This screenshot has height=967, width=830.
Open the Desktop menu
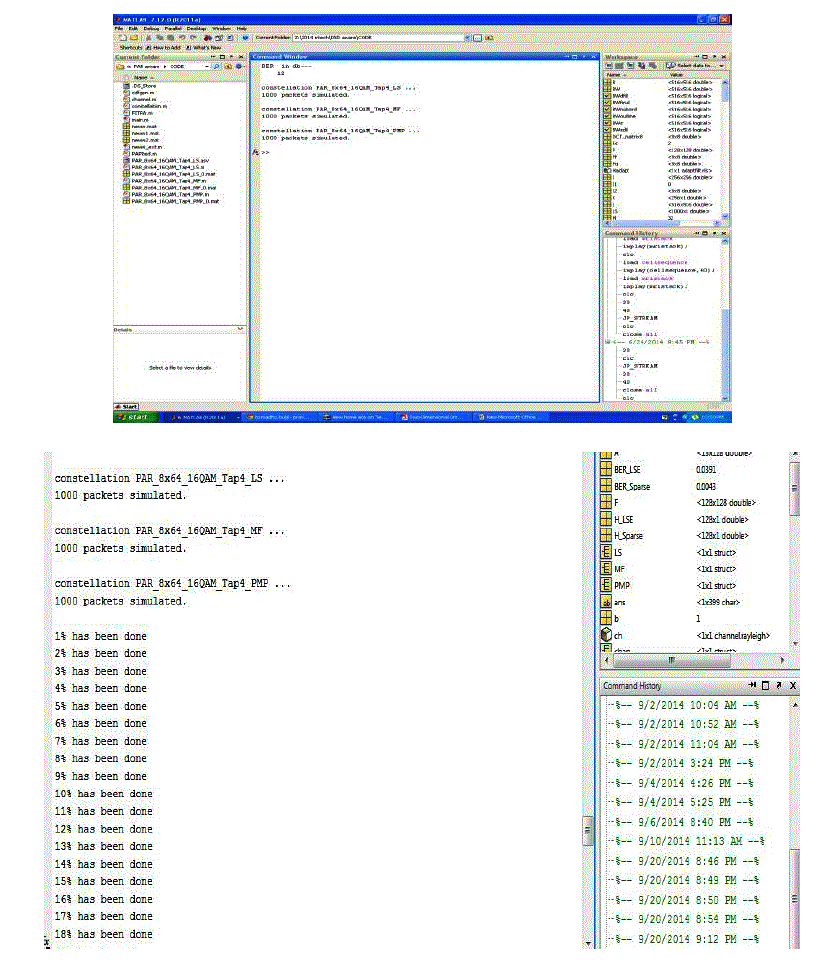click(x=196, y=28)
